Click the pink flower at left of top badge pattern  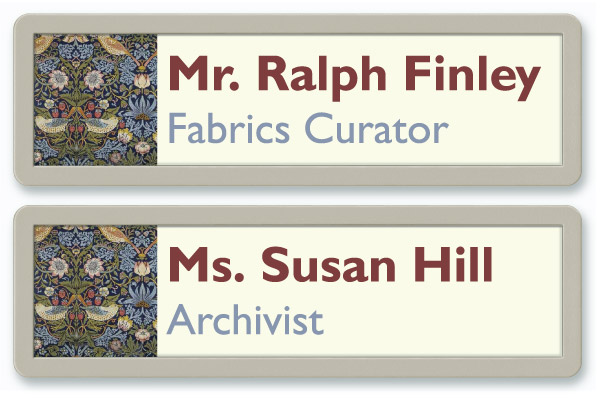pos(58,80)
